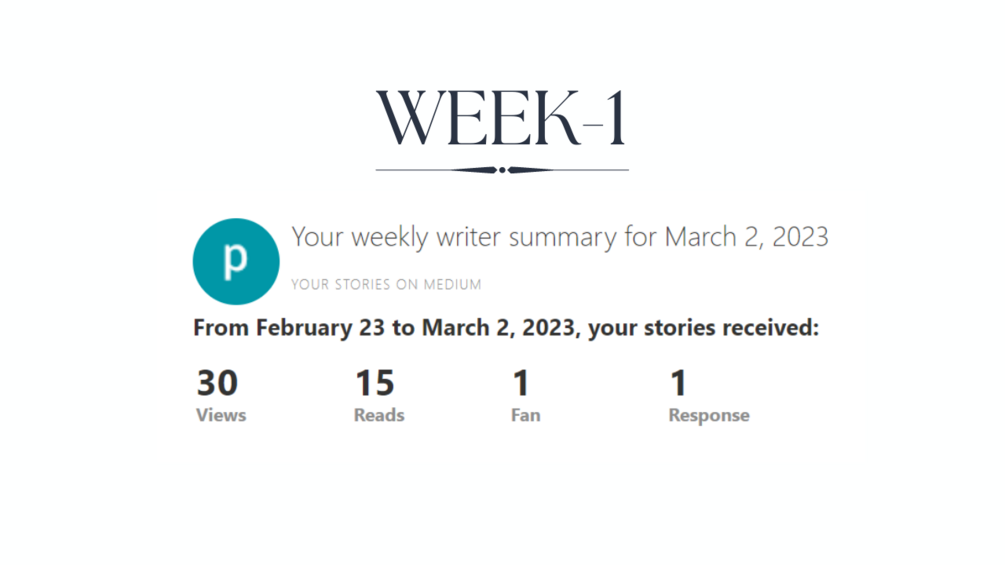This screenshot has width=1005, height=565.
Task: Select the WEEK-1 title text
Action: 501,119
